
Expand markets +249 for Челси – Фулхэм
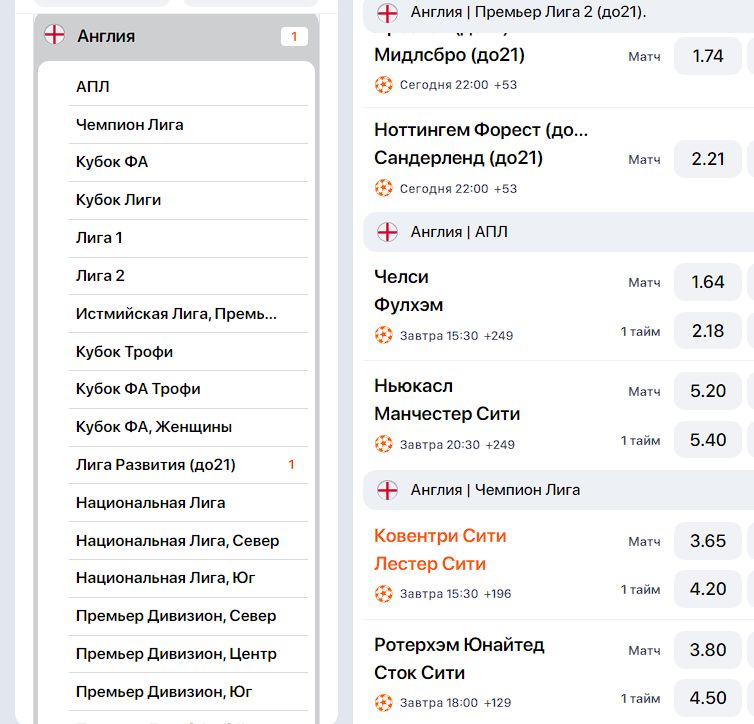[x=499, y=336]
